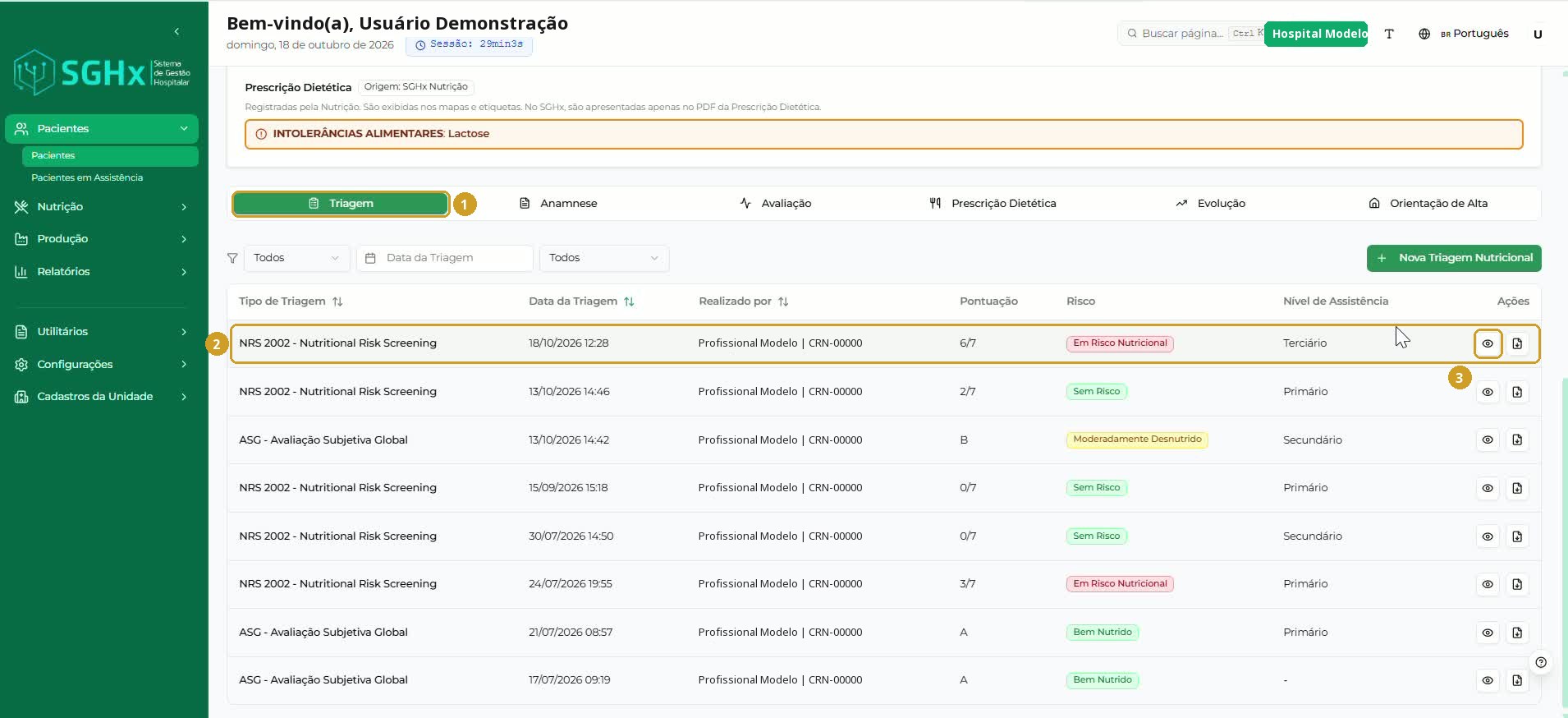Expand the Relatórios sidebar menu

pyautogui.click(x=102, y=272)
